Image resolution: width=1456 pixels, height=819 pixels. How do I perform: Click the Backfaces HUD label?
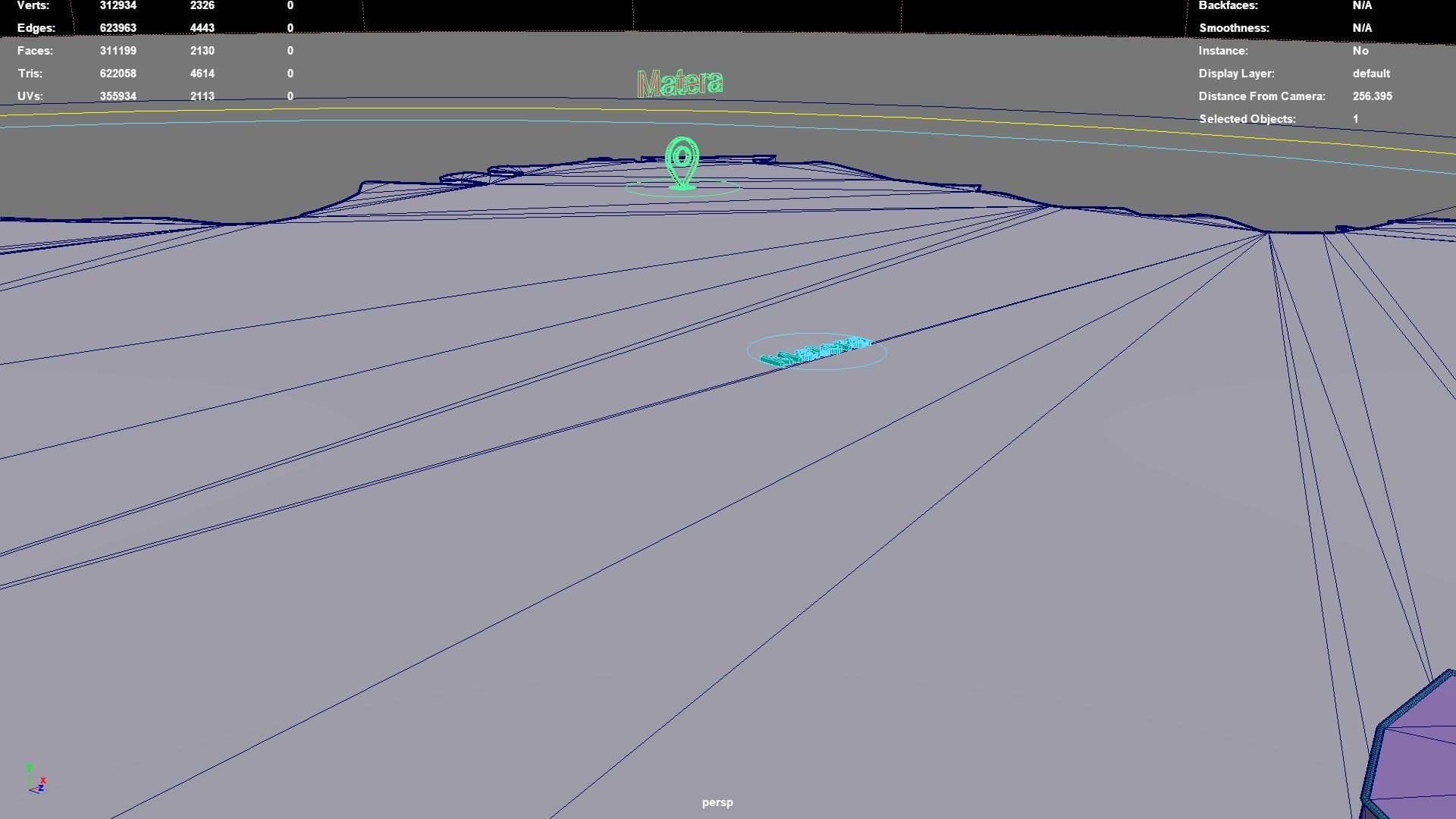1228,5
